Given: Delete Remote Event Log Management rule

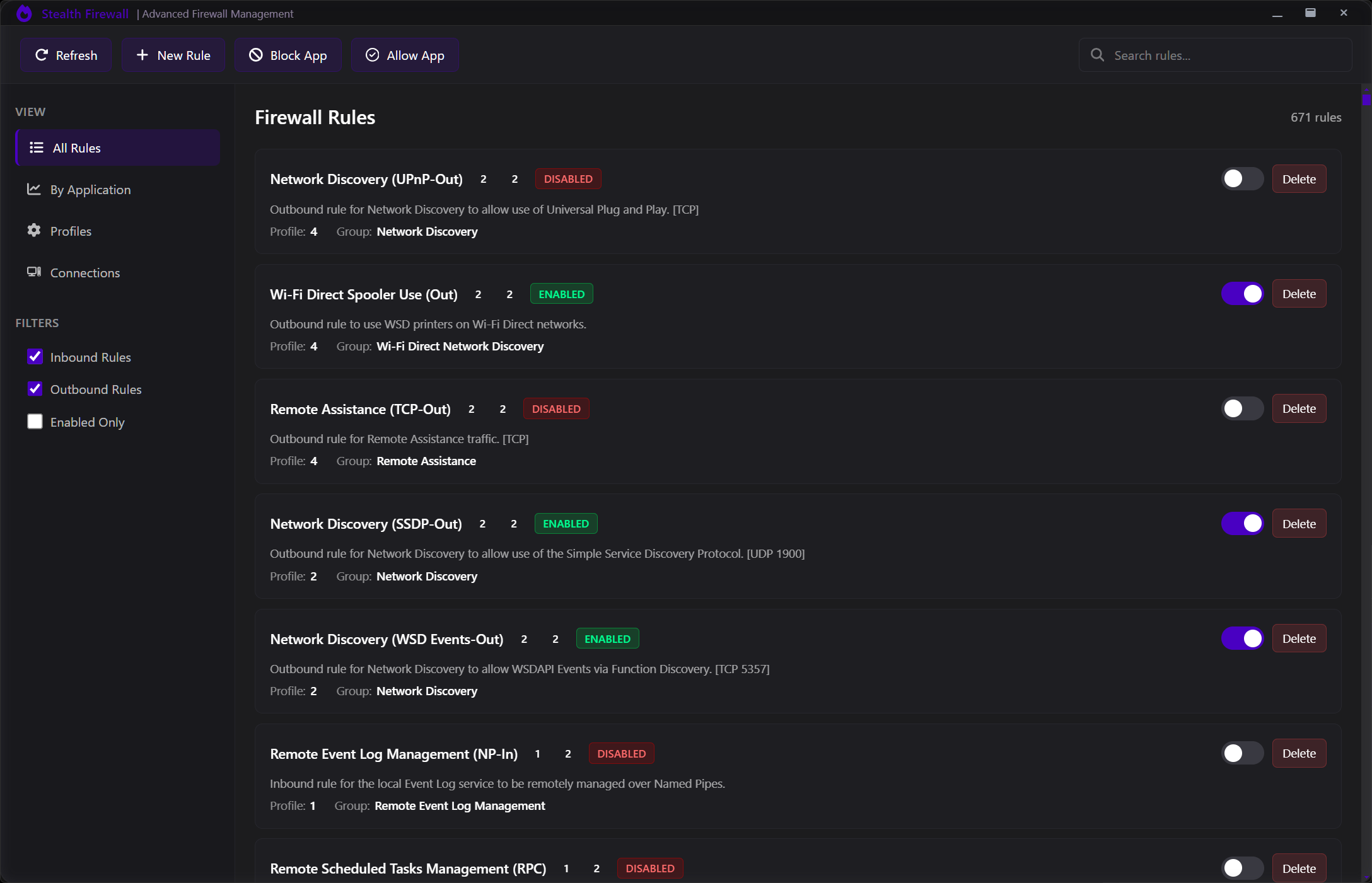Looking at the screenshot, I should pos(1298,754).
